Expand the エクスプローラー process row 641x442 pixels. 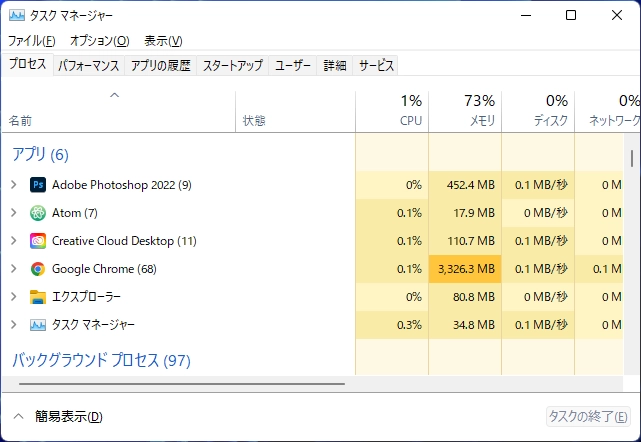tap(13, 297)
